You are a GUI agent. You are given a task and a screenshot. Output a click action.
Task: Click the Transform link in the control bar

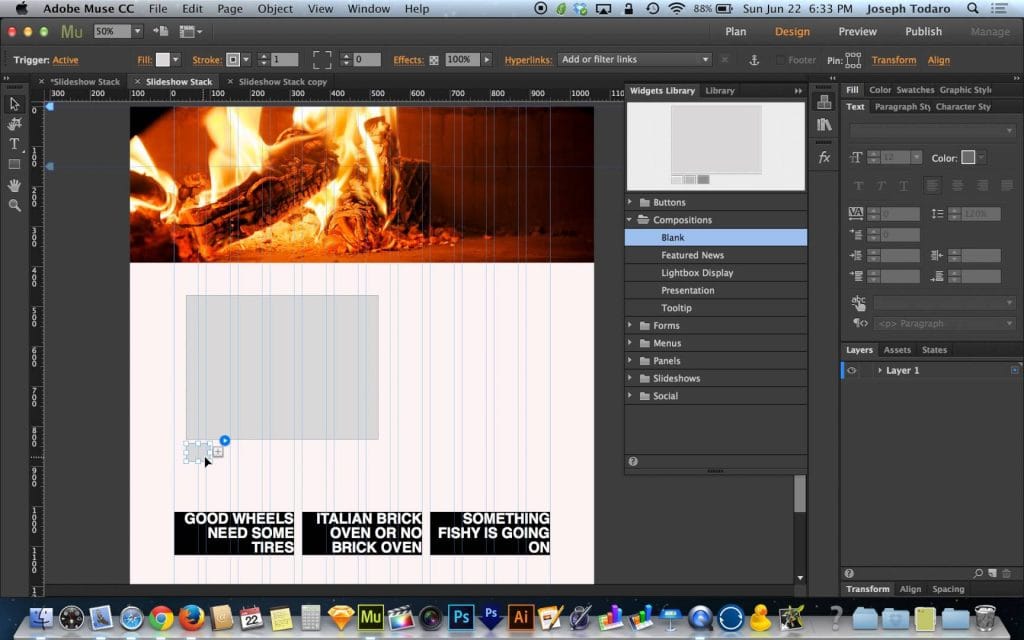coord(893,60)
